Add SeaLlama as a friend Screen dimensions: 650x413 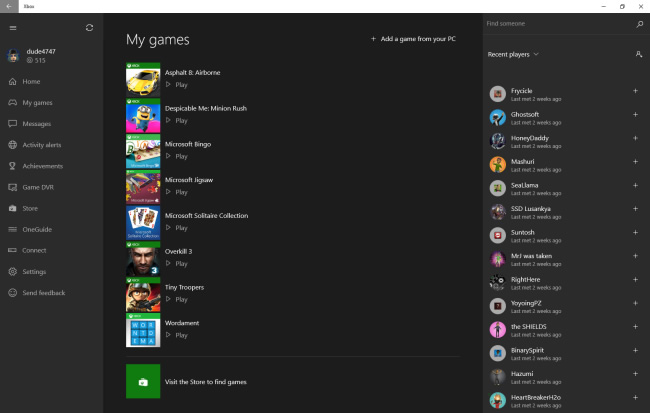click(635, 185)
